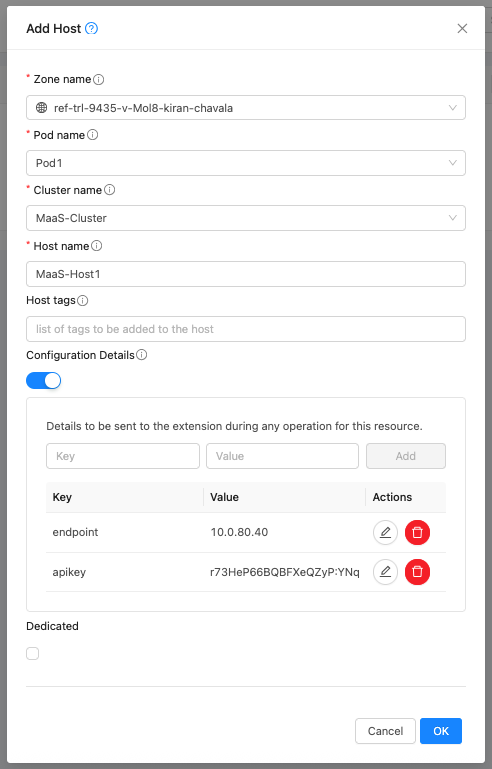492x769 pixels.
Task: Open the Cluster name dropdown showing MaaS-Cluster
Action: tap(246, 218)
